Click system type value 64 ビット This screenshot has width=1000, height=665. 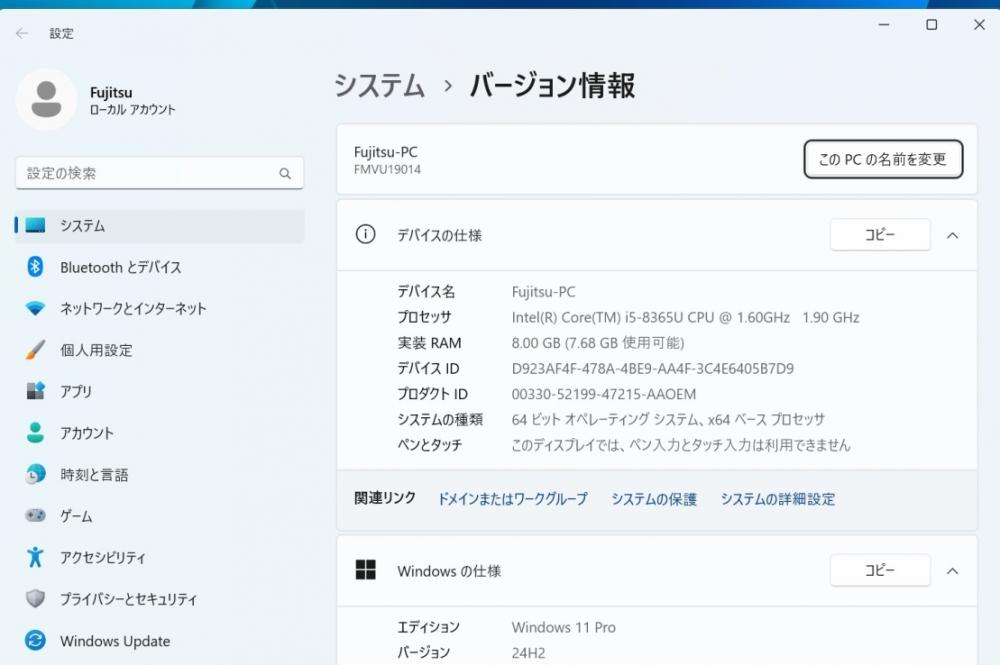point(668,420)
